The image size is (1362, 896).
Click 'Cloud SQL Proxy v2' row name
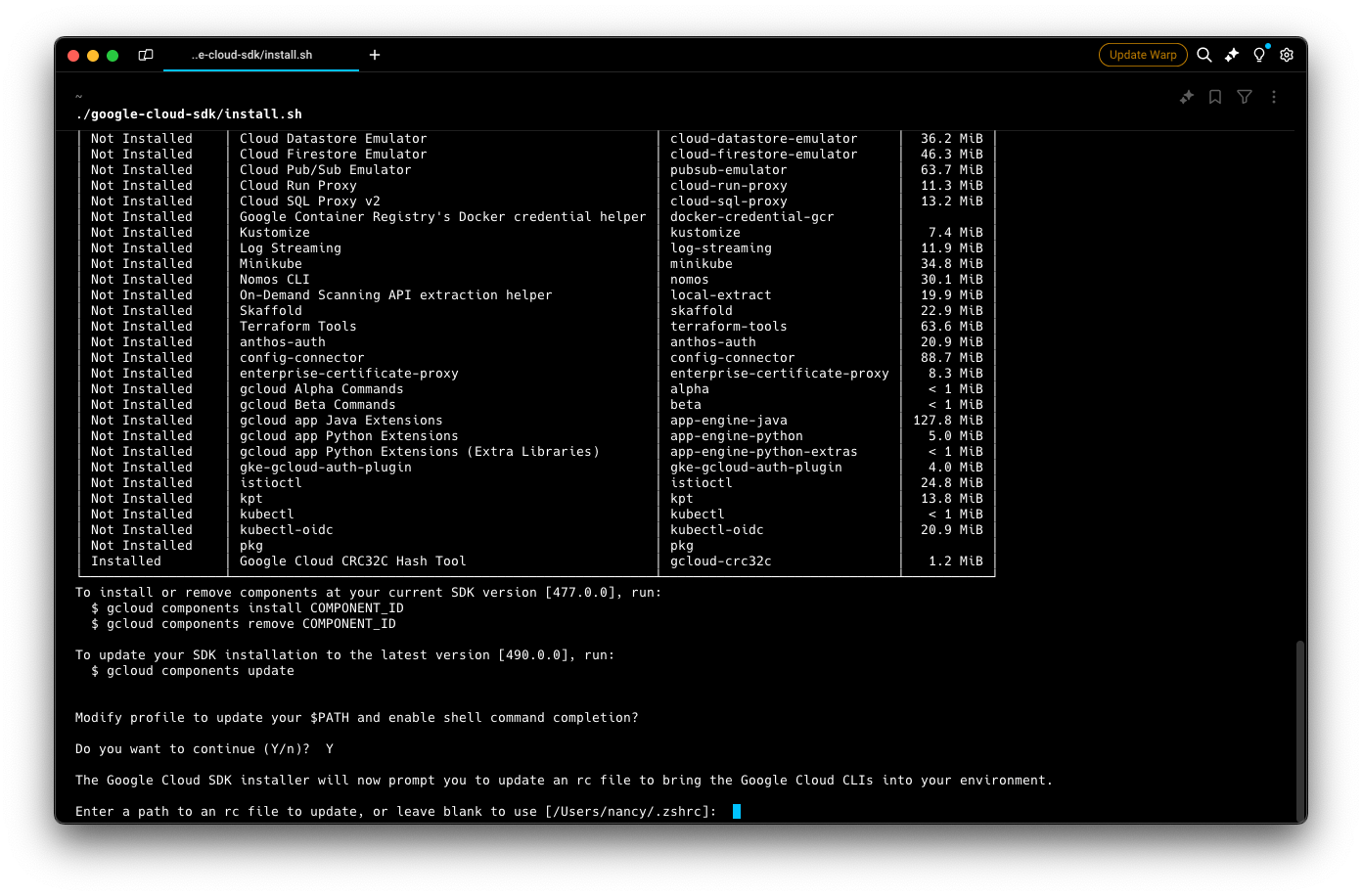click(309, 202)
